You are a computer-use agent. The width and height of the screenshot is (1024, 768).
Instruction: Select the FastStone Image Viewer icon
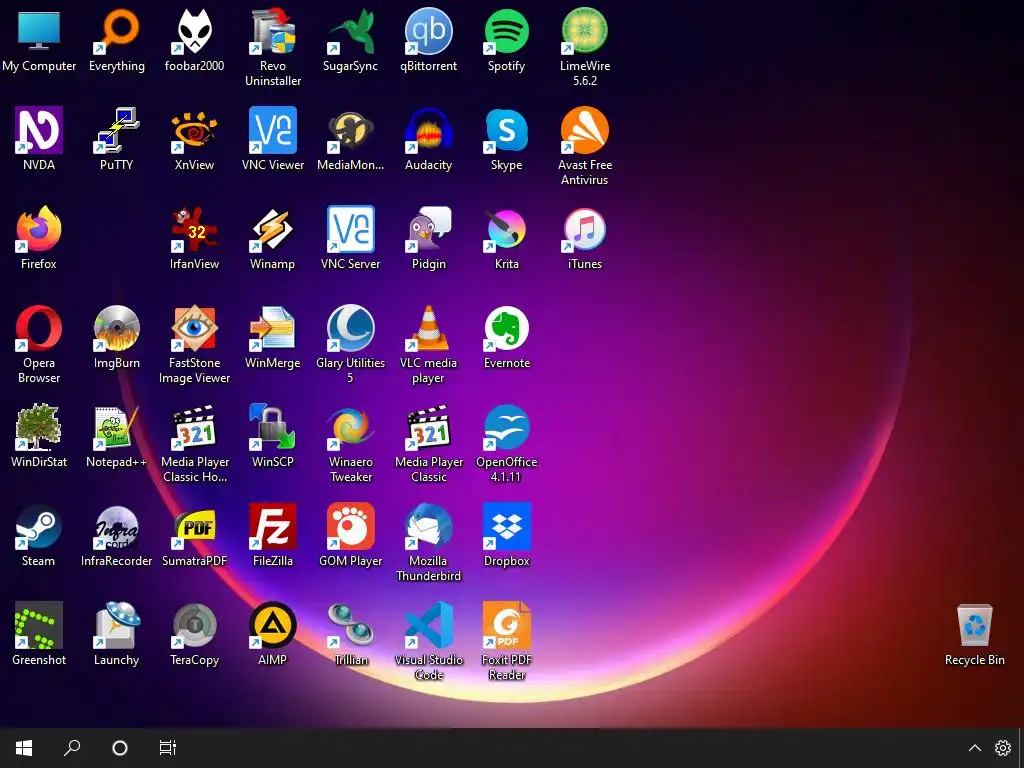click(194, 328)
